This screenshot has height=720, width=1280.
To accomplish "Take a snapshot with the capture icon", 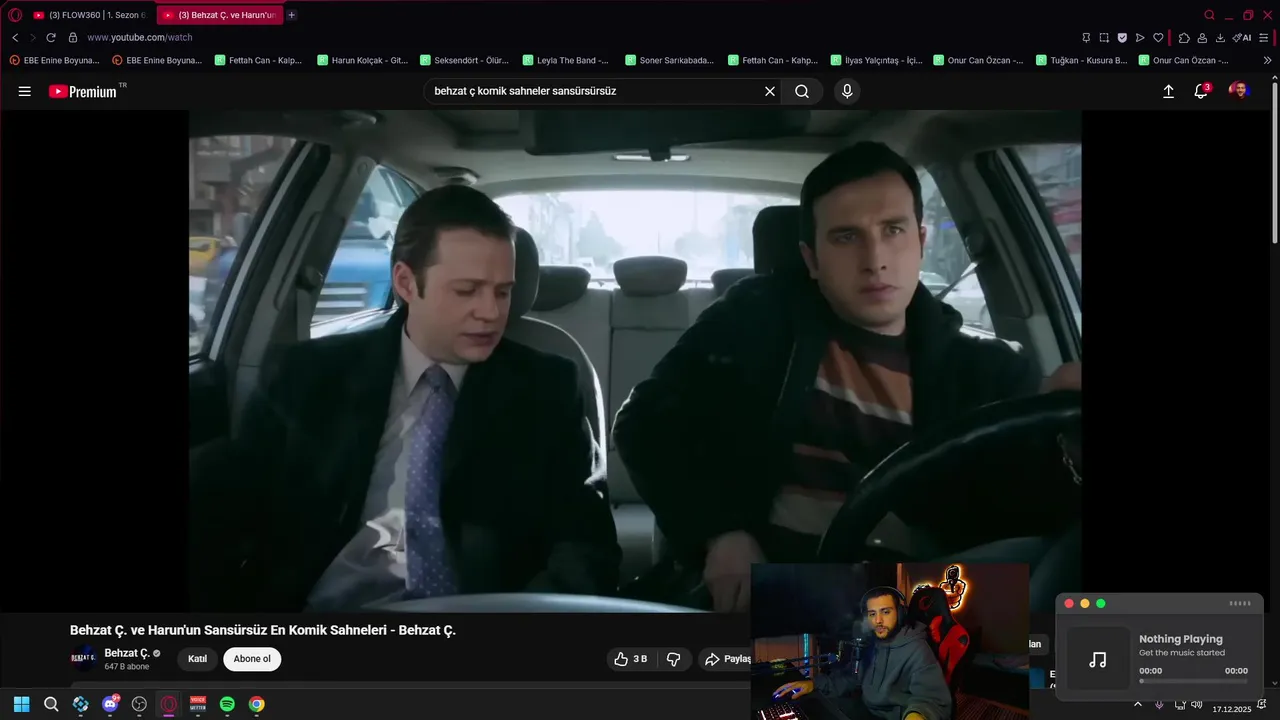I will pyautogui.click(x=1104, y=37).
